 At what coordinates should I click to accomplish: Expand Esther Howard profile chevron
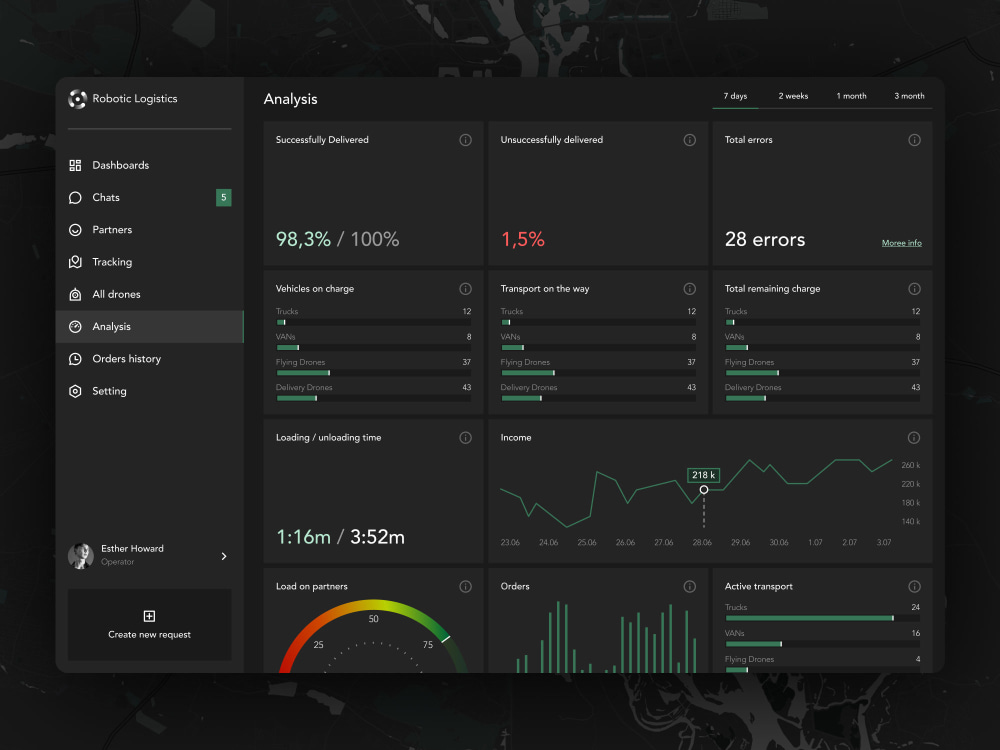224,556
